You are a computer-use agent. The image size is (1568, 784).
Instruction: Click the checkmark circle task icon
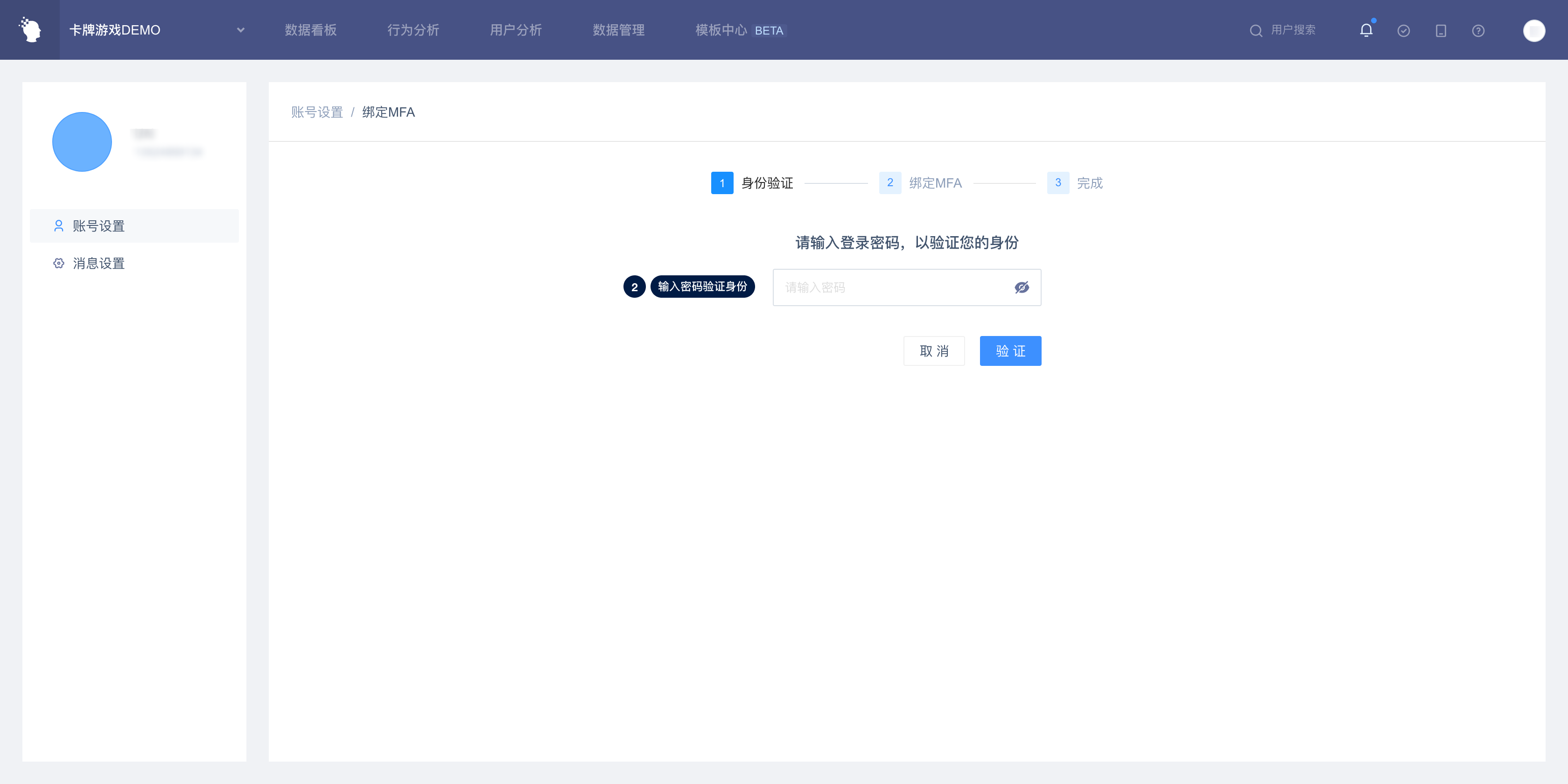[1403, 30]
